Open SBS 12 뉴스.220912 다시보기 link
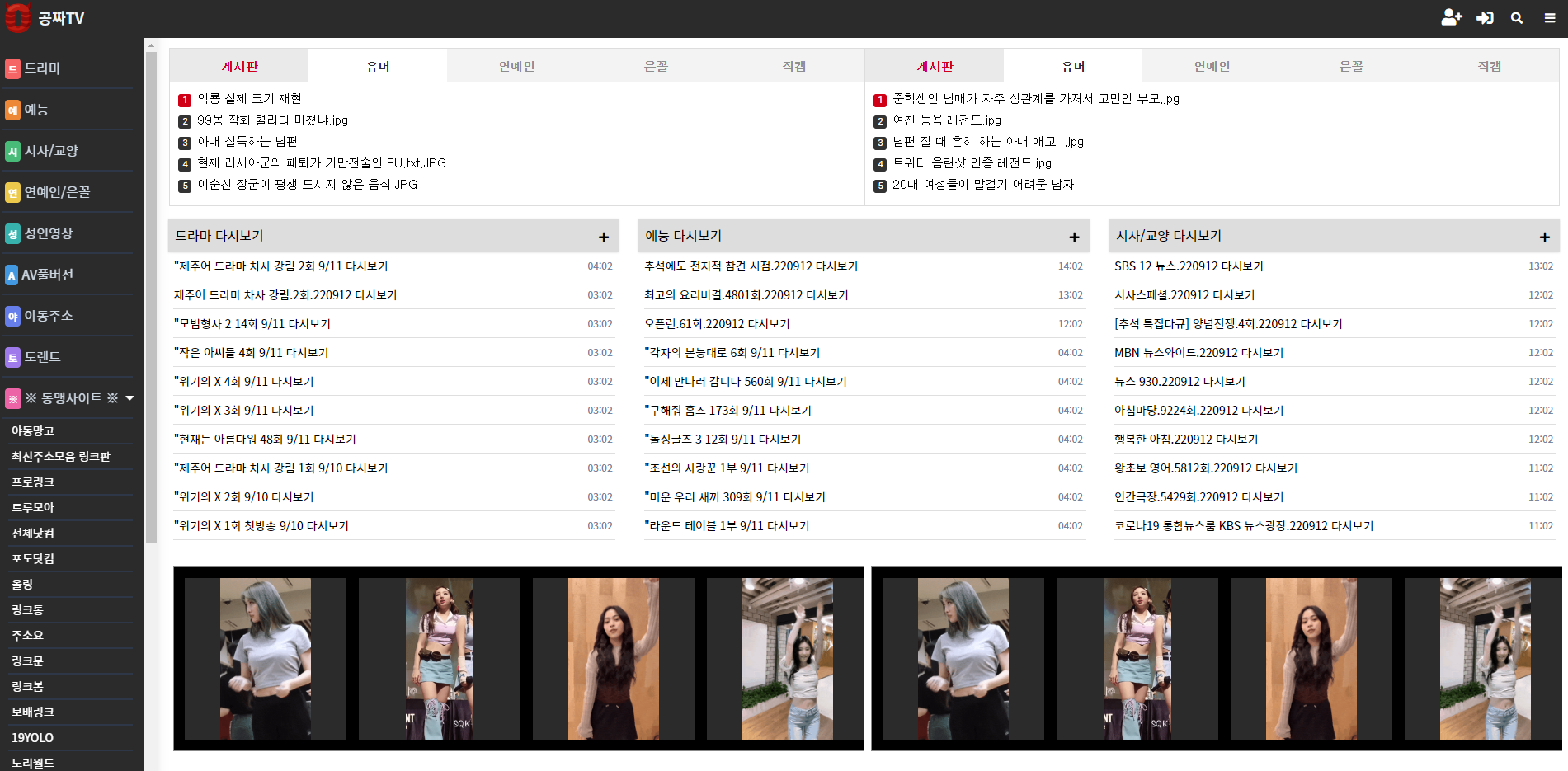The width and height of the screenshot is (1568, 771). click(1189, 266)
